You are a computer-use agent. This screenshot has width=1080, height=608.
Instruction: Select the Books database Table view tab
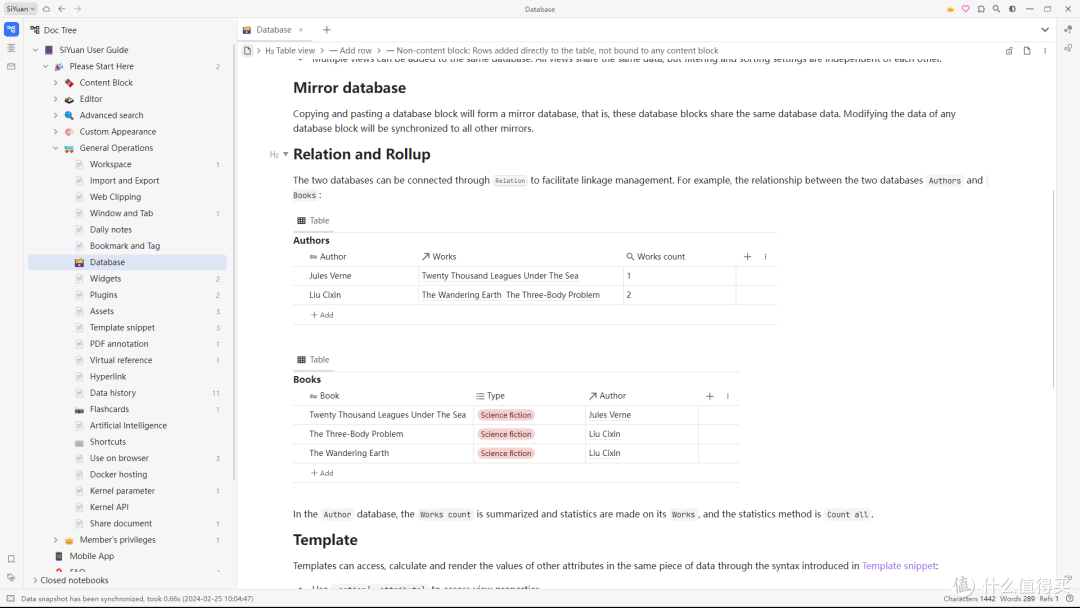313,360
